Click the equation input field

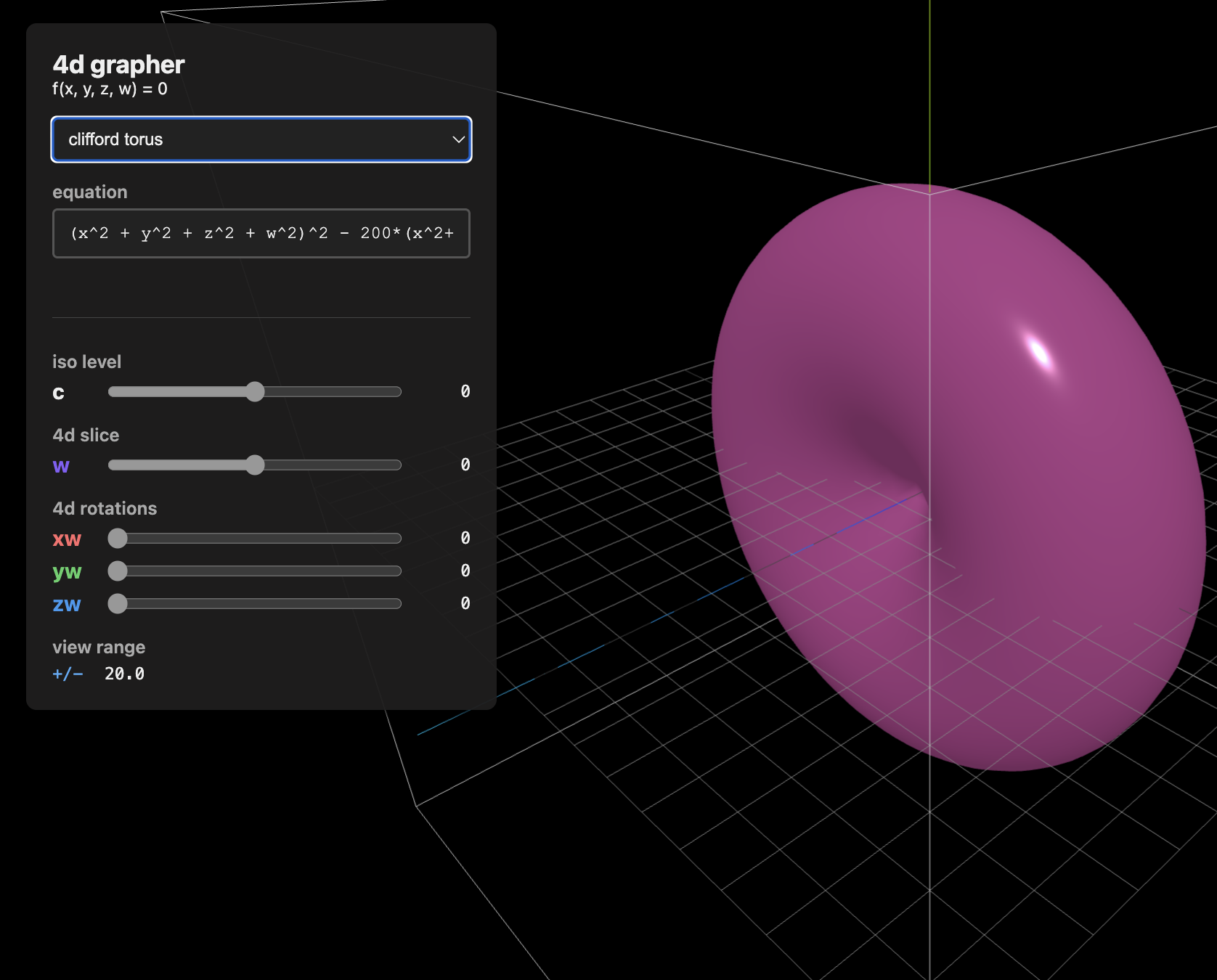point(261,233)
